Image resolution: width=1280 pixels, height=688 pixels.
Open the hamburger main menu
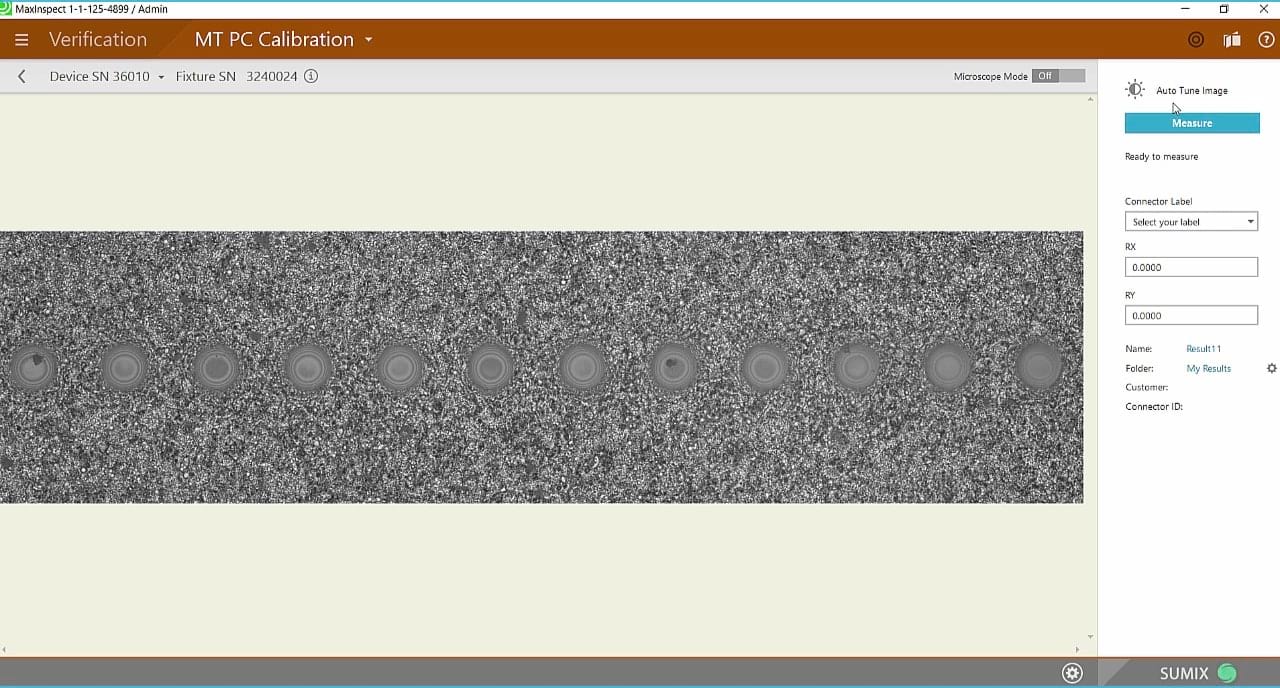point(22,40)
